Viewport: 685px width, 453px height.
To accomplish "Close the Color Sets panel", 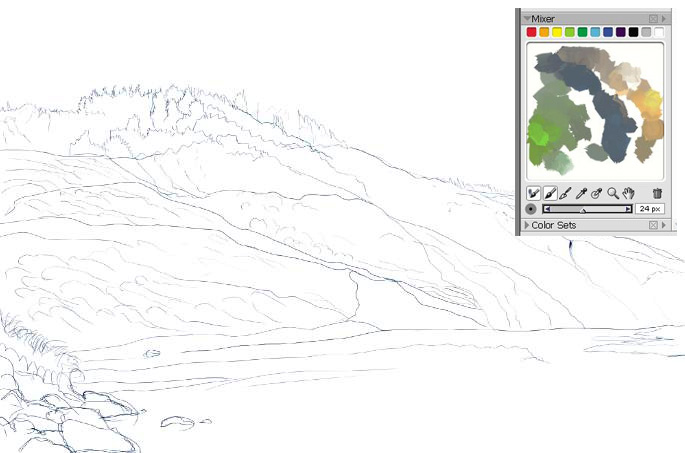I will point(653,225).
